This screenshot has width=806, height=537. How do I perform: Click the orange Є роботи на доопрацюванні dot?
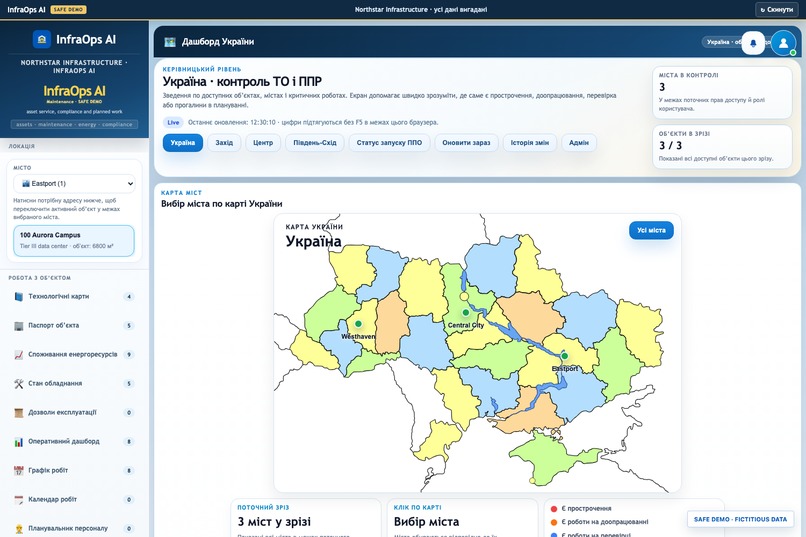554,522
